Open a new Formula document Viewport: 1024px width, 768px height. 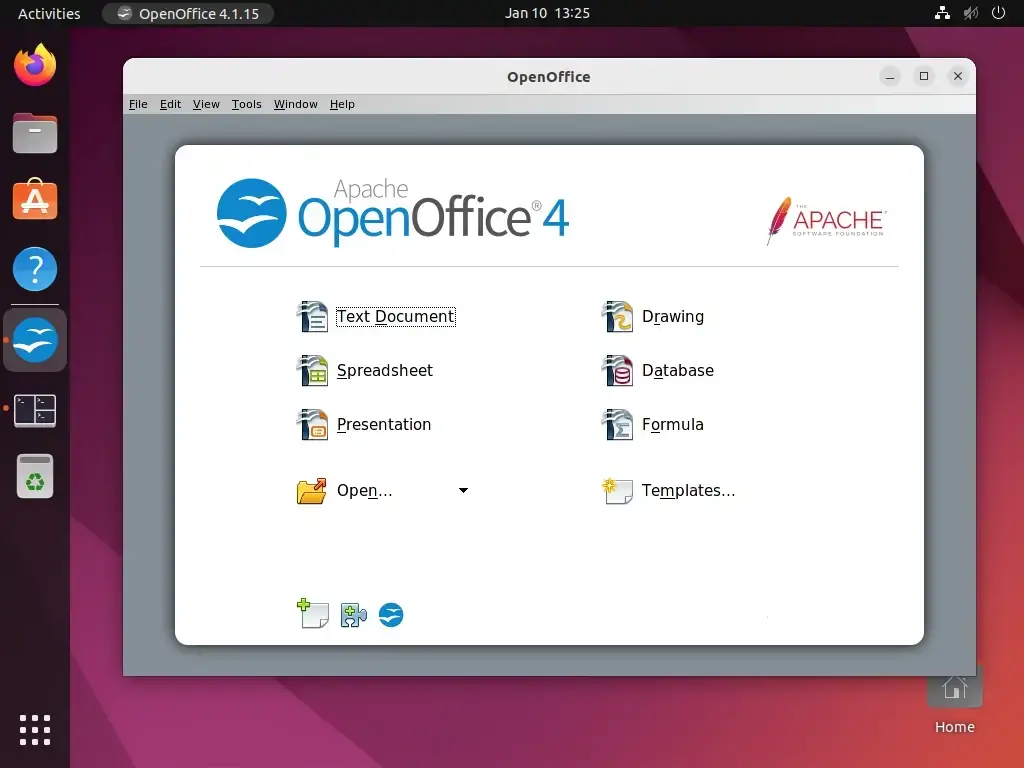pos(671,424)
